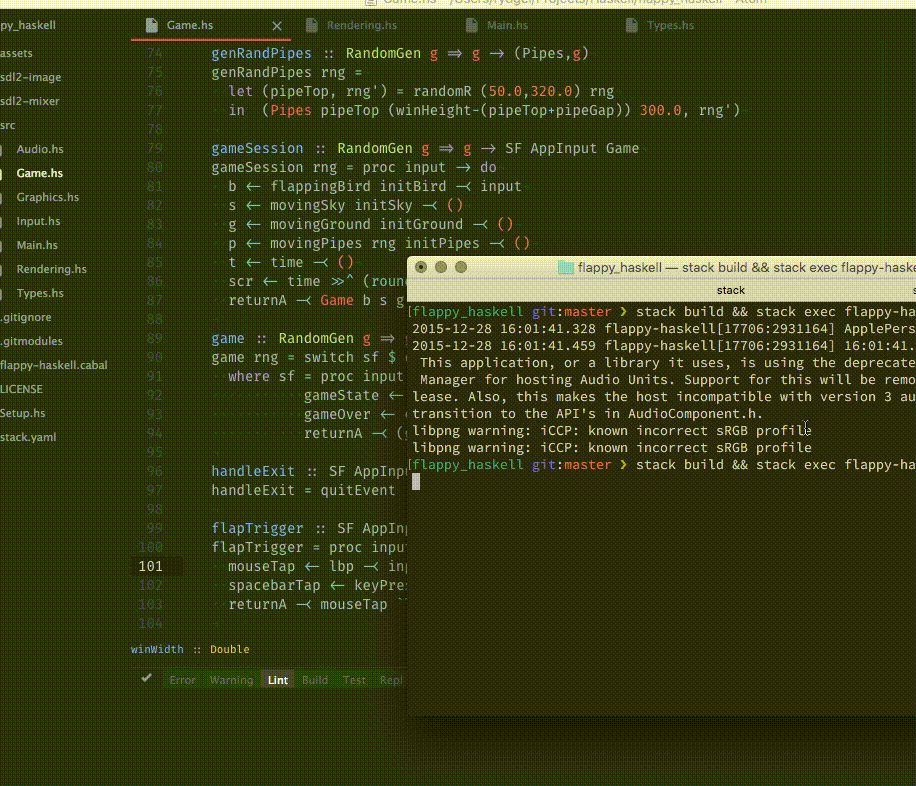Viewport: 916px width, 786px height.
Task: Show the Repl output tab
Action: tap(391, 680)
